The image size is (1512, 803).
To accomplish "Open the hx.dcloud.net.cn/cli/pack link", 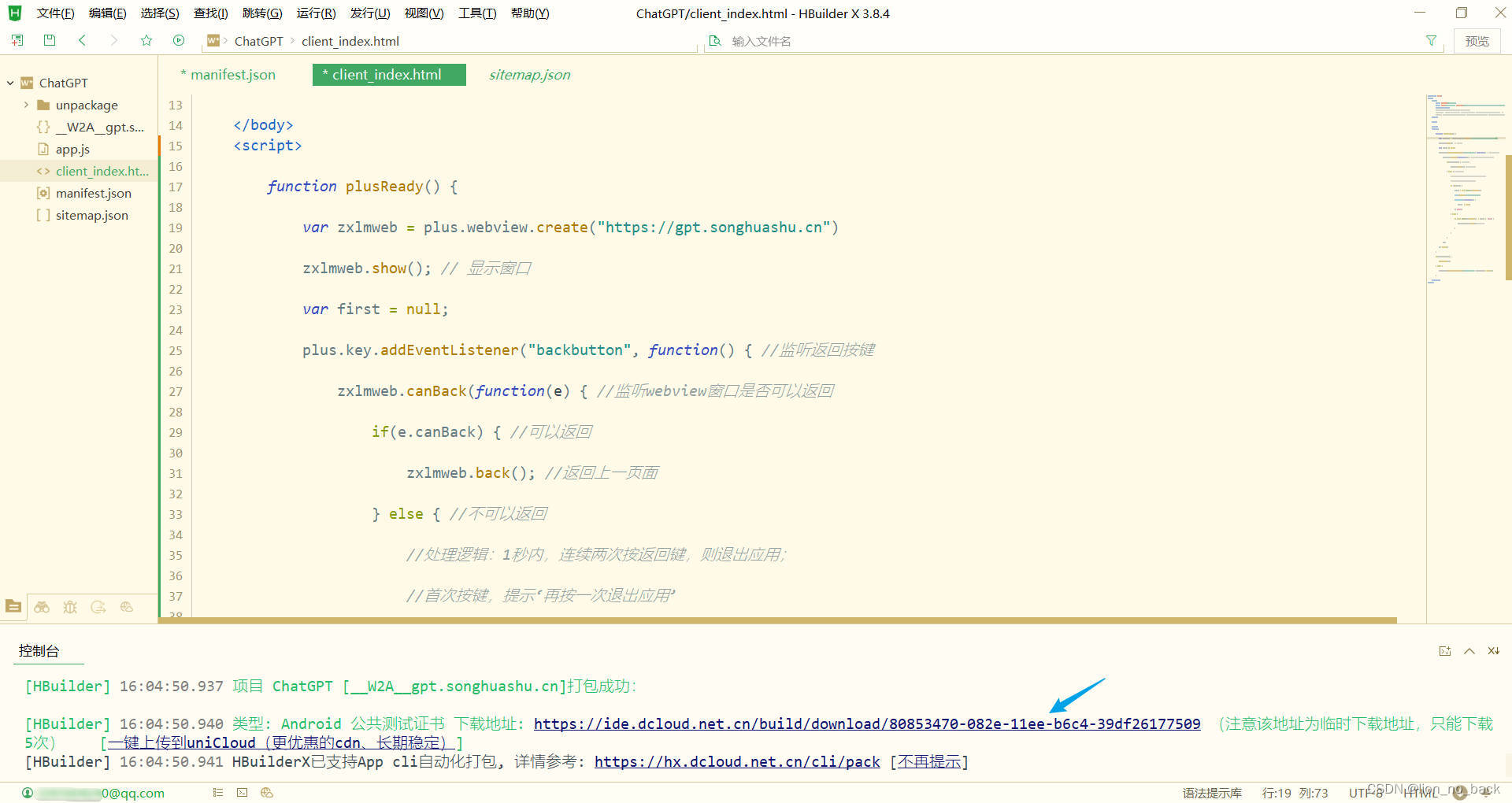I will pos(737,761).
